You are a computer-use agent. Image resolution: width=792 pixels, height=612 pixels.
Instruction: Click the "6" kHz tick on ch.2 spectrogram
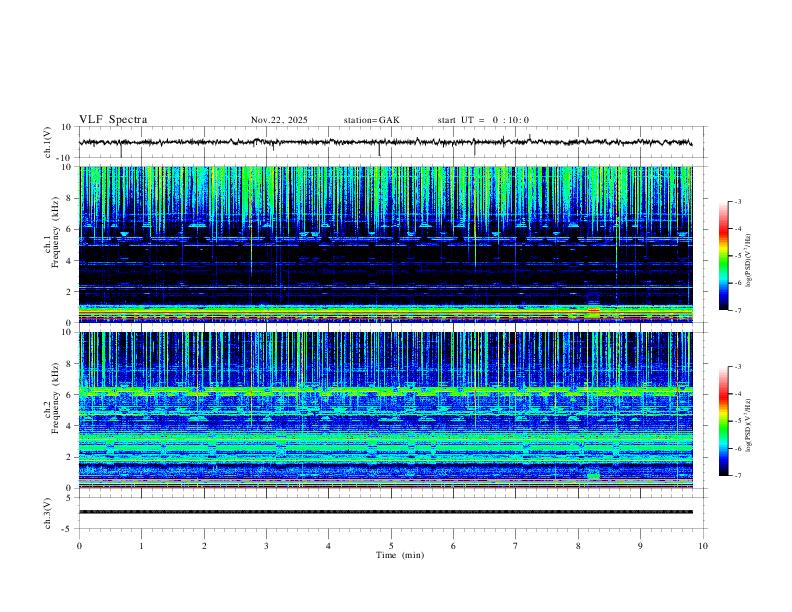click(x=69, y=395)
